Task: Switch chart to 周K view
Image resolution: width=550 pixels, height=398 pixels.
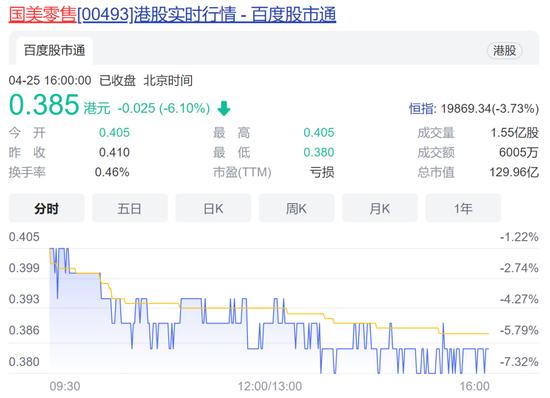Action: click(x=296, y=209)
